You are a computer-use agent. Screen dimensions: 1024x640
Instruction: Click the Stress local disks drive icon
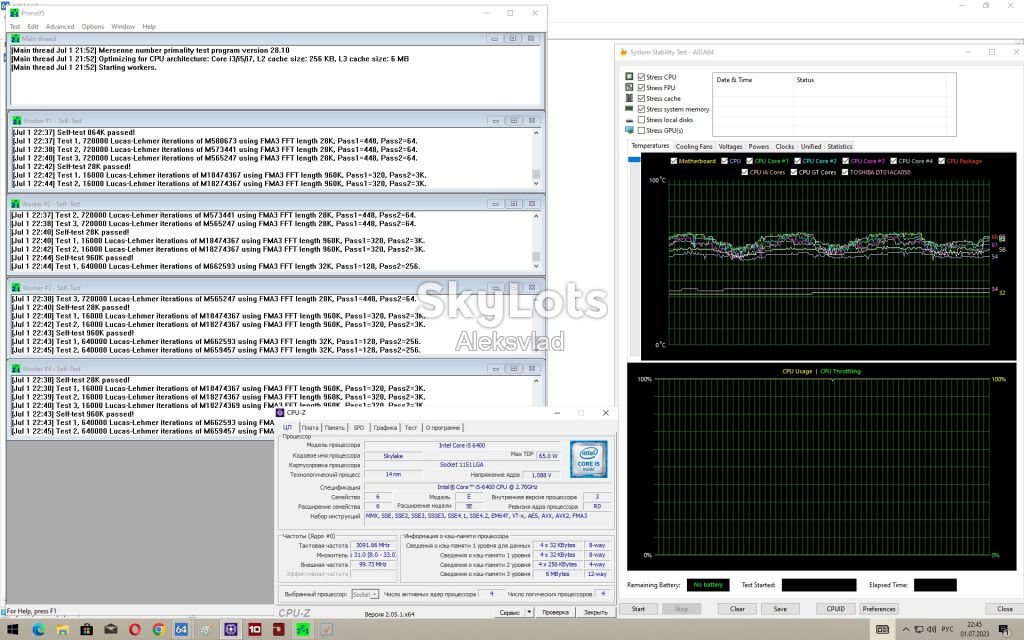tap(629, 120)
